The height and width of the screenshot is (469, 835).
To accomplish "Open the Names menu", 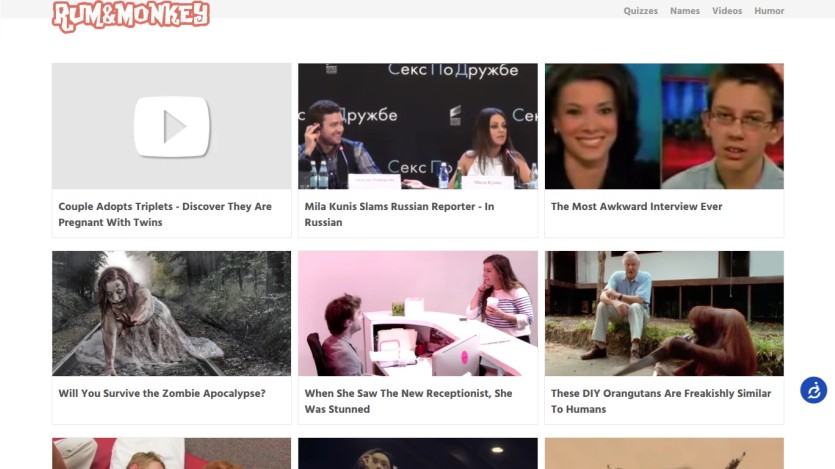I will tap(684, 11).
